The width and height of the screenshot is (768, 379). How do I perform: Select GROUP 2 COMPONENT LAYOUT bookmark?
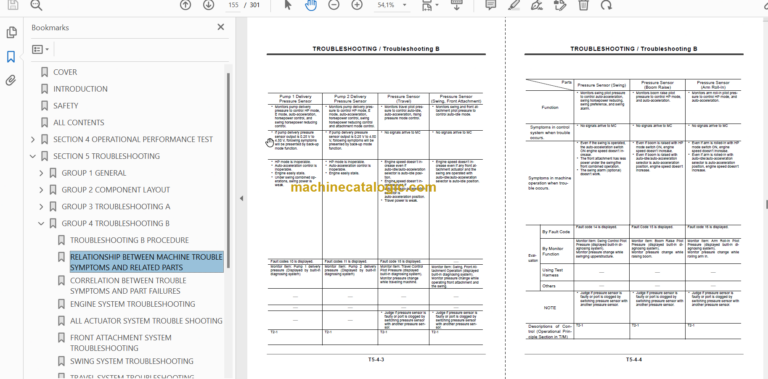[x=116, y=190]
